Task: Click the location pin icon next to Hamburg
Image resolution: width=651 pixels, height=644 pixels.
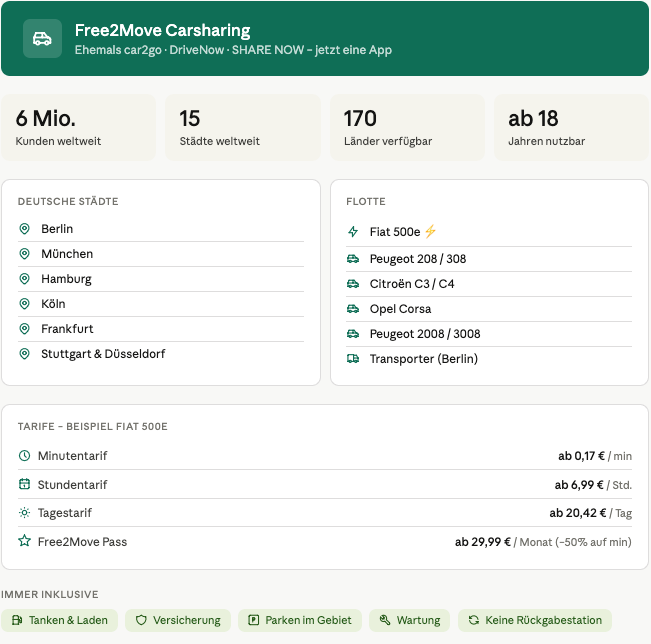Action: (x=24, y=279)
